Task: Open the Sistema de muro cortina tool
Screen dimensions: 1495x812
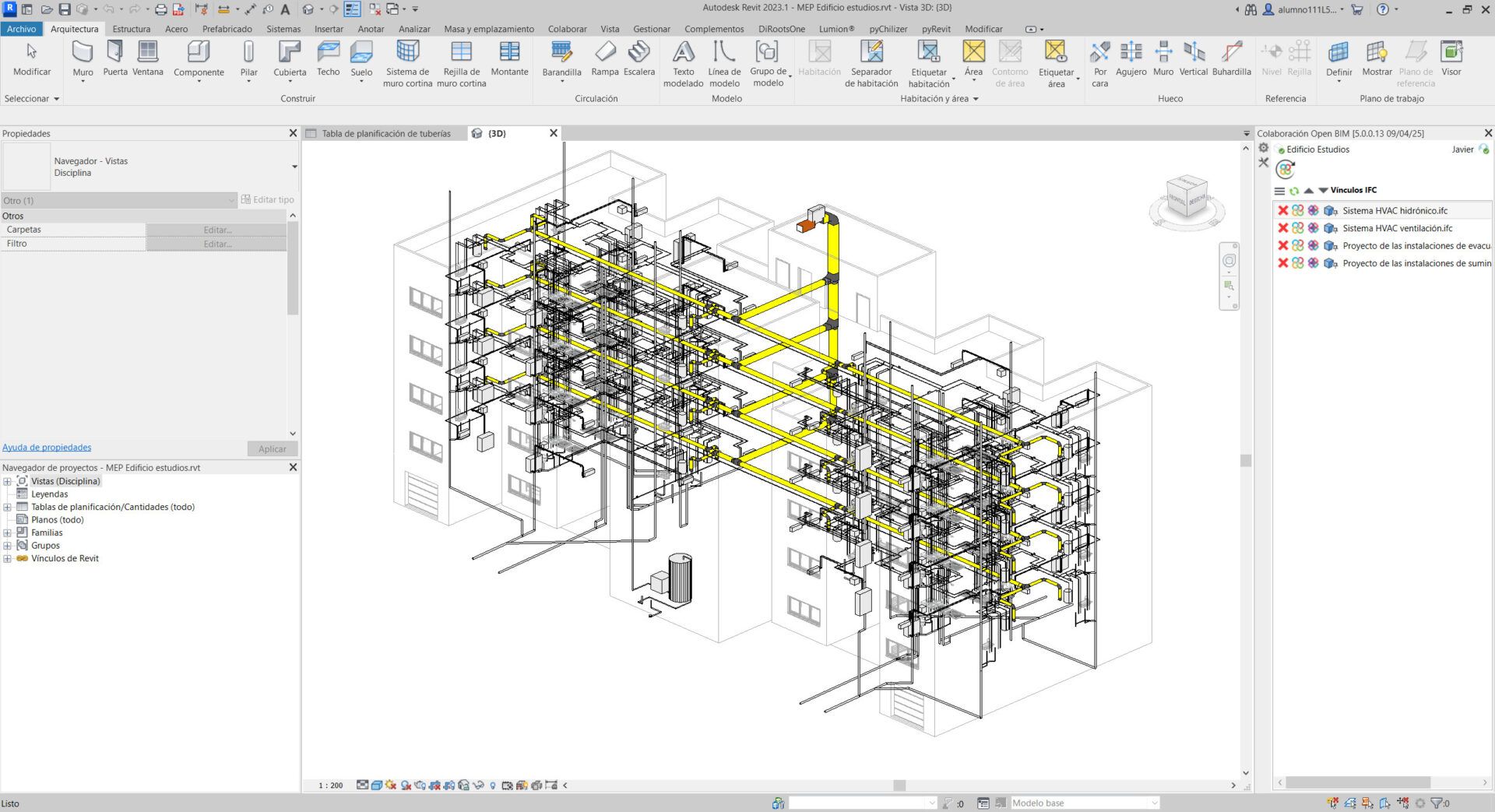Action: coord(407,62)
